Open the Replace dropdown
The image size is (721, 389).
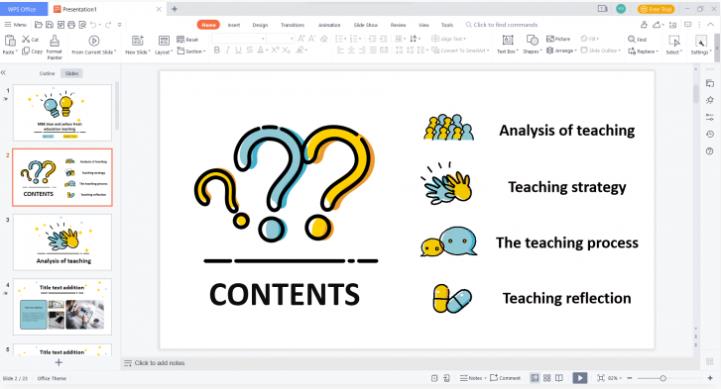pyautogui.click(x=643, y=51)
